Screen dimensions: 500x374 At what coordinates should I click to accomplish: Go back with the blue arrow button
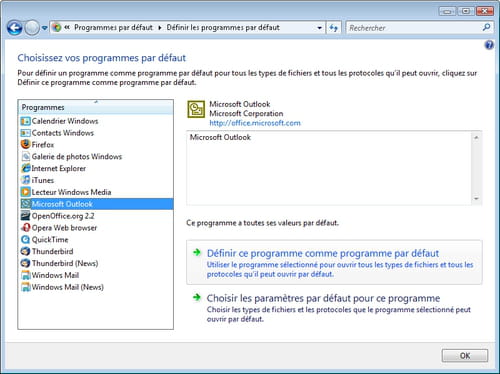tap(15, 28)
